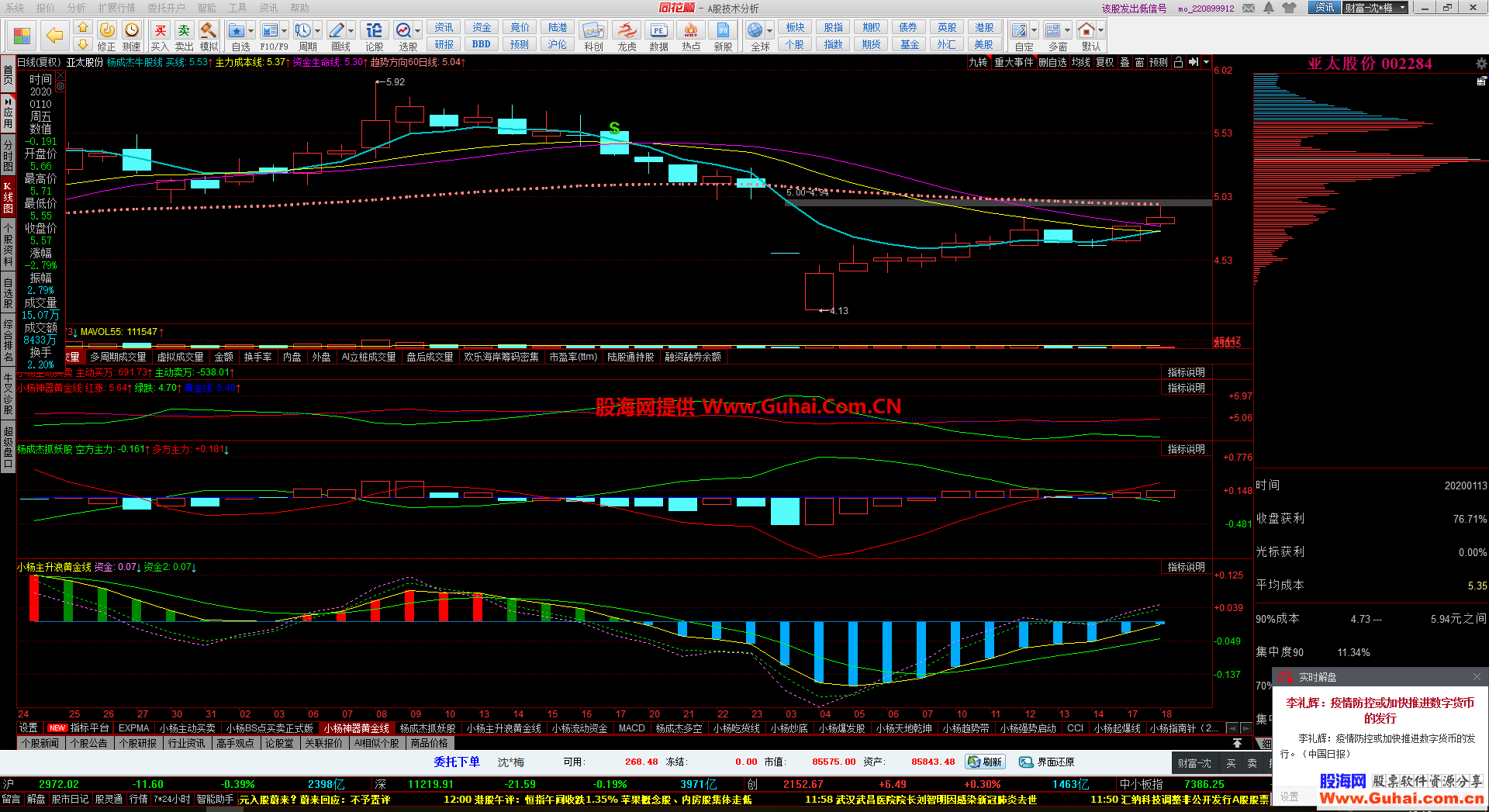The width and height of the screenshot is (1489, 812).
Task: Toggle the chart lock icon
Action: point(1178,62)
